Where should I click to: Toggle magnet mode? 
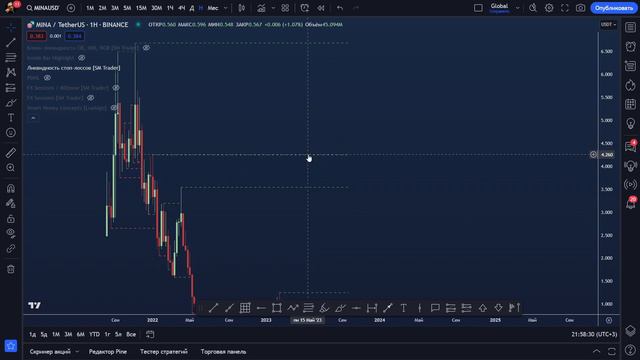[x=11, y=188]
